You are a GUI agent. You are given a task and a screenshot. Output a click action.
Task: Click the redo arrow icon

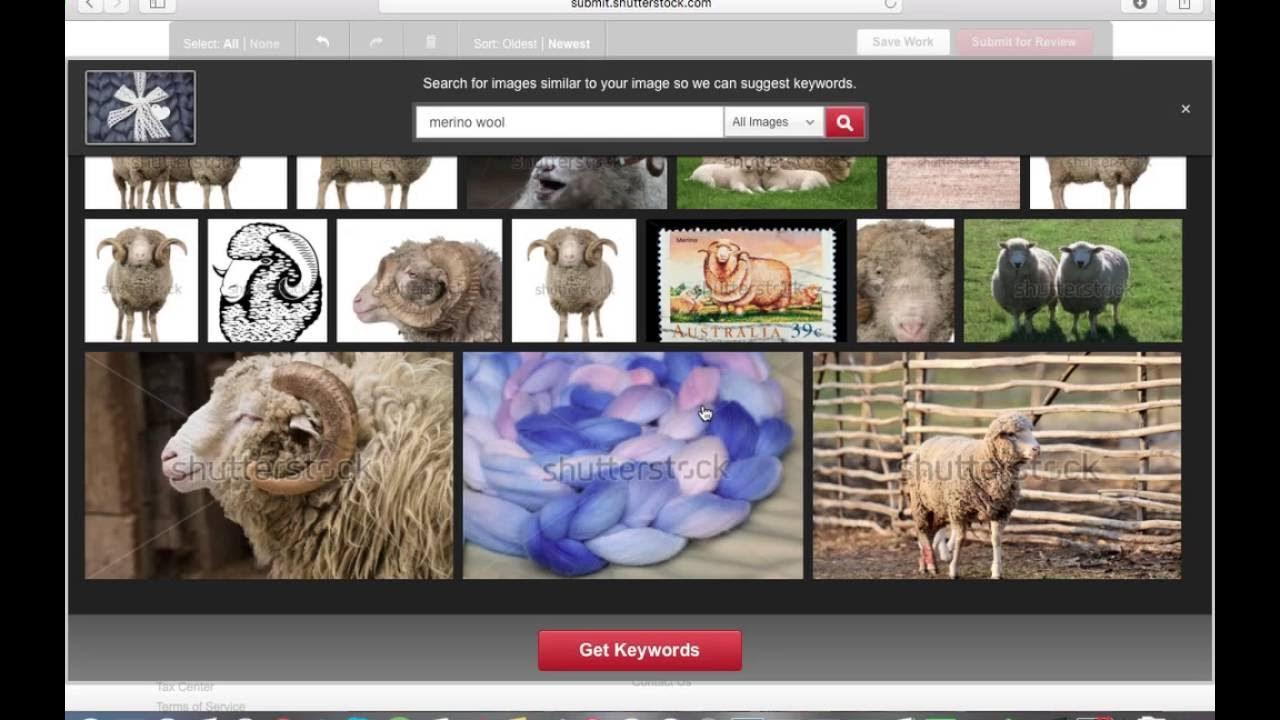click(x=376, y=42)
